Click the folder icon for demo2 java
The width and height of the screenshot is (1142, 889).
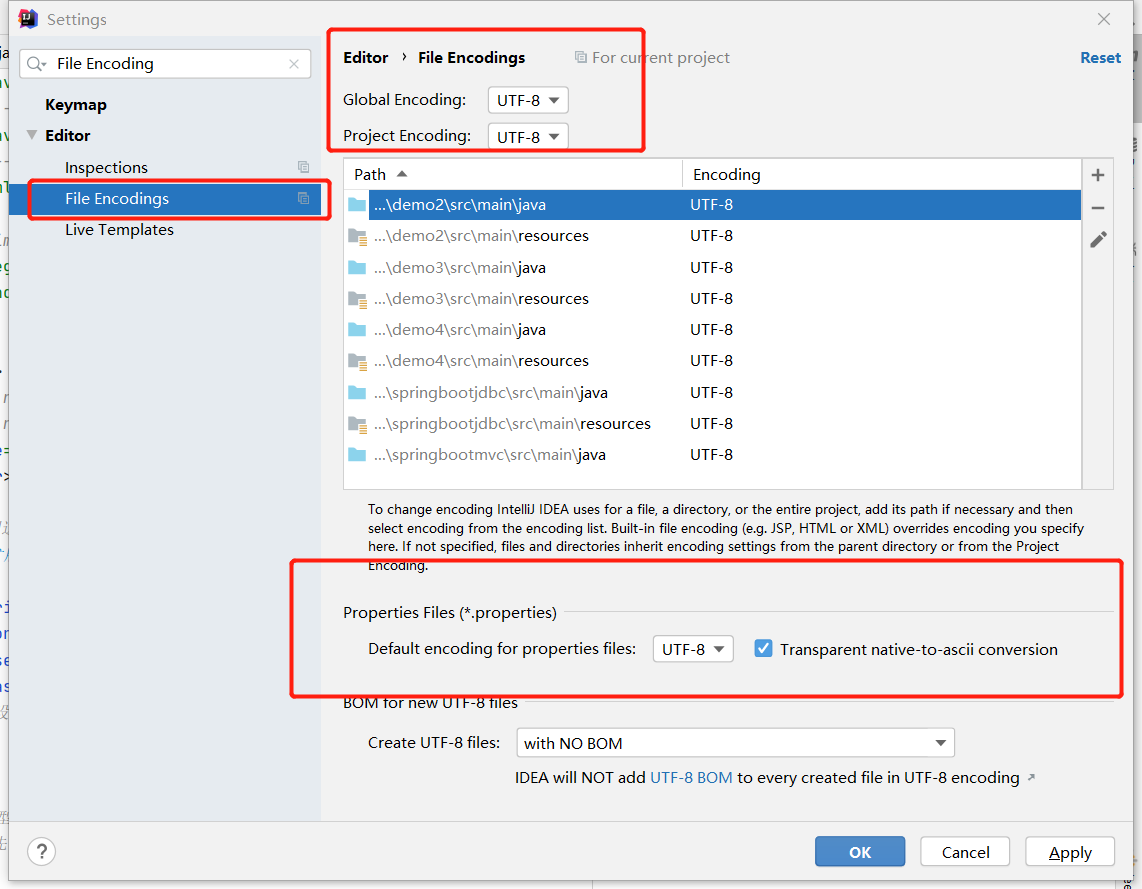click(357, 205)
